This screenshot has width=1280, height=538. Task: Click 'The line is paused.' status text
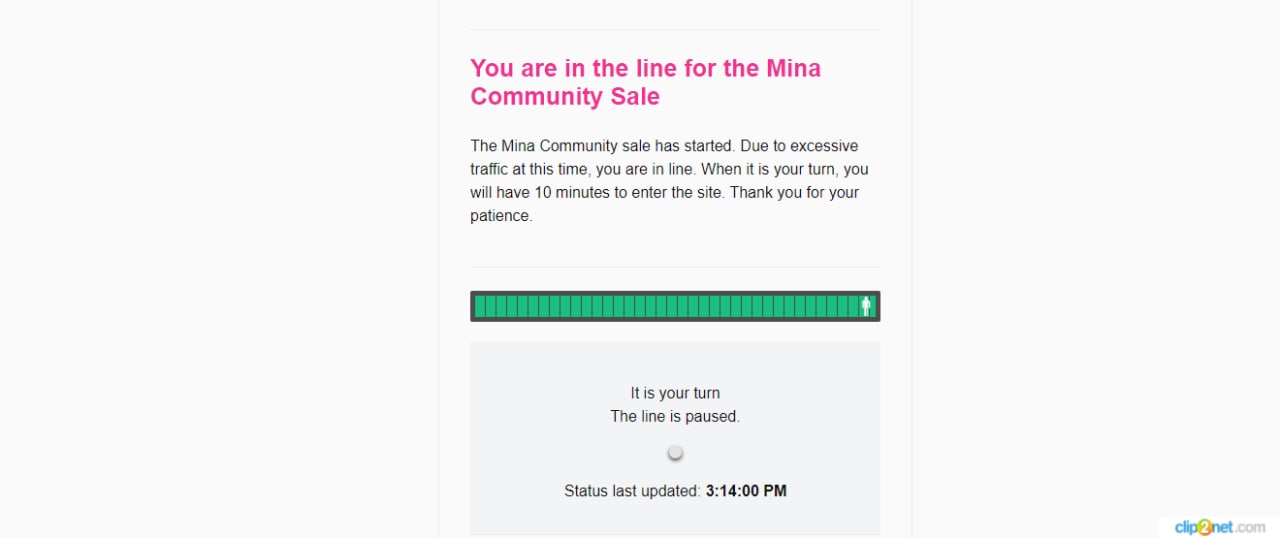pyautogui.click(x=675, y=416)
